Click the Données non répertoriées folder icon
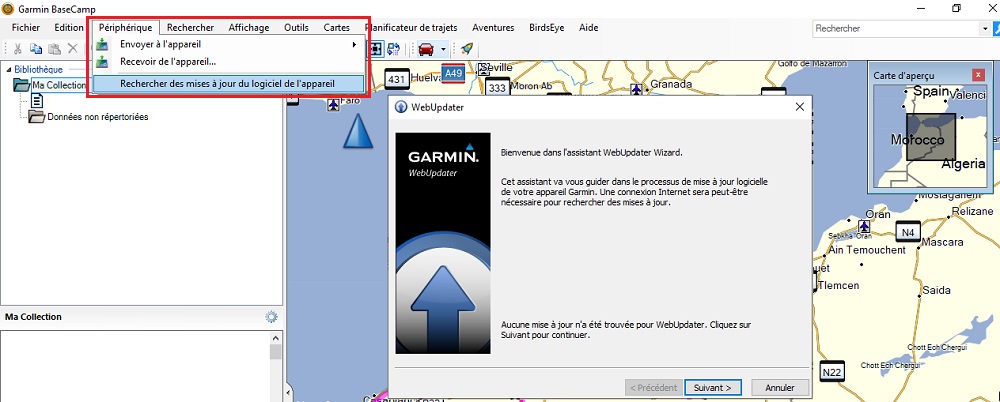Screen dimensions: 1000x402 tap(37, 117)
